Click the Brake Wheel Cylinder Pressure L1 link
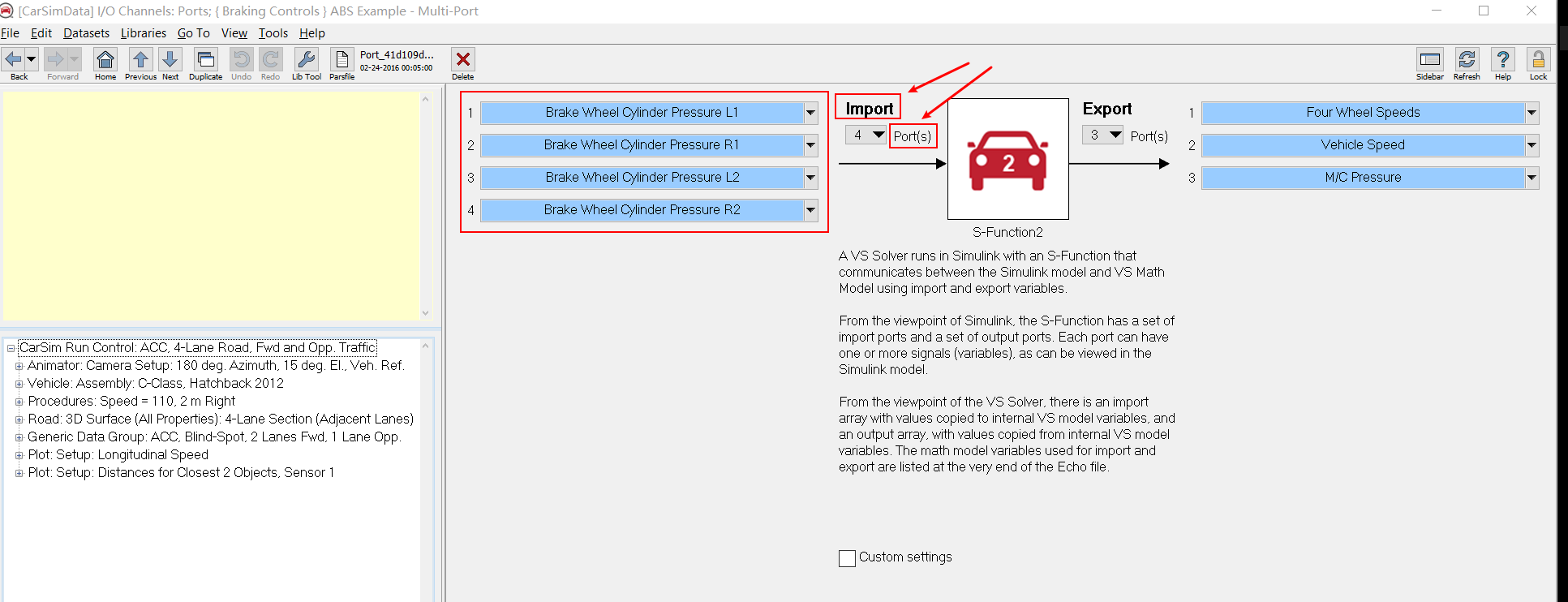 (x=642, y=113)
